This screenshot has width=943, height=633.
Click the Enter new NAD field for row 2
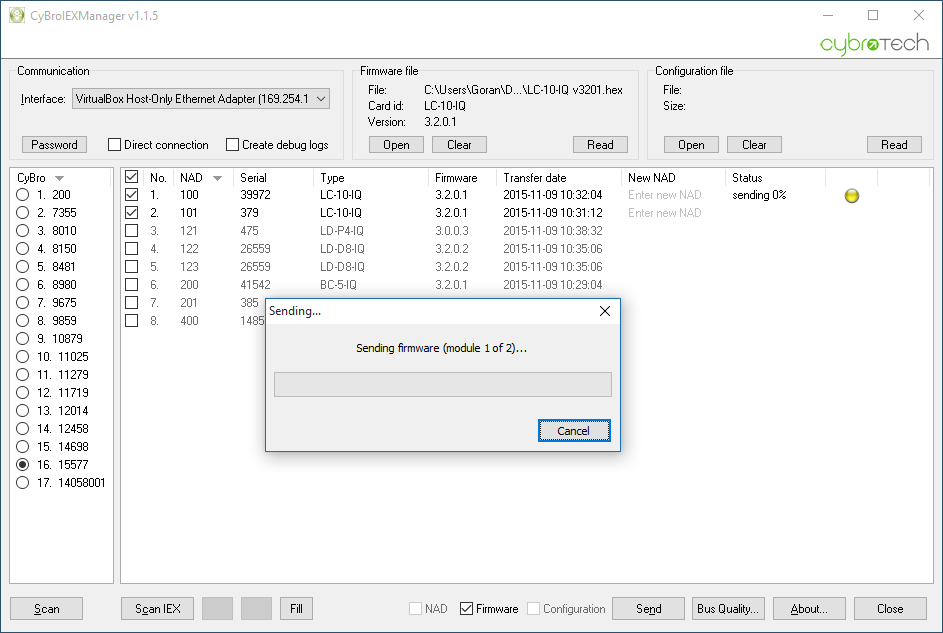pos(664,213)
